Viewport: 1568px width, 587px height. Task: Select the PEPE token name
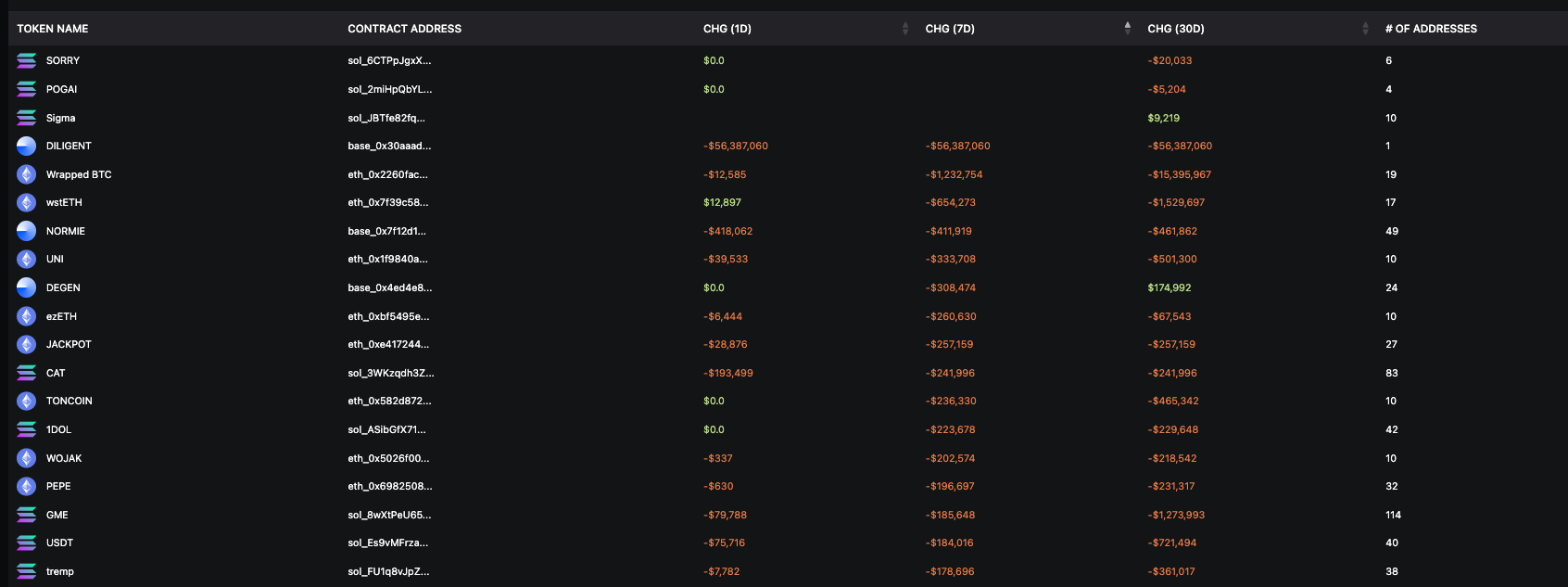coord(58,486)
